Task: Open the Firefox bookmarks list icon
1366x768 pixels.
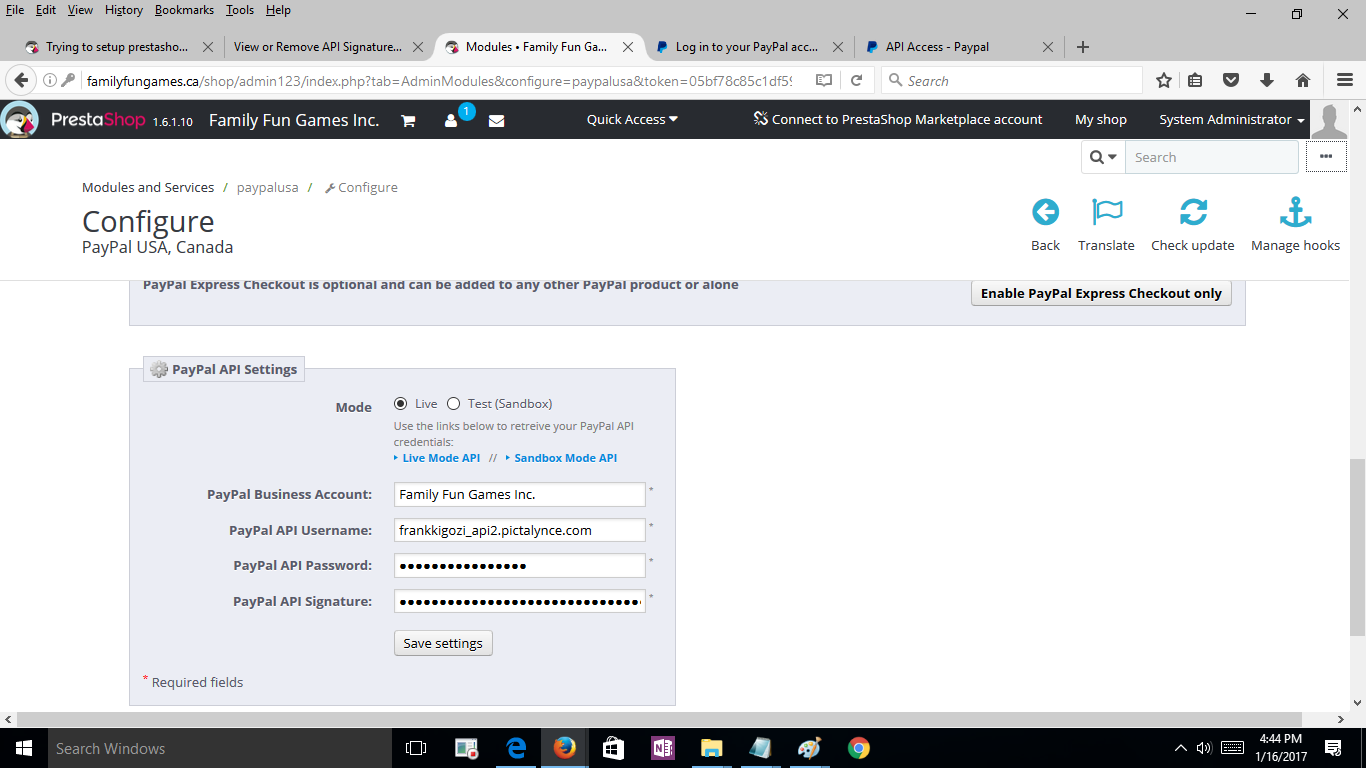Action: click(1196, 80)
